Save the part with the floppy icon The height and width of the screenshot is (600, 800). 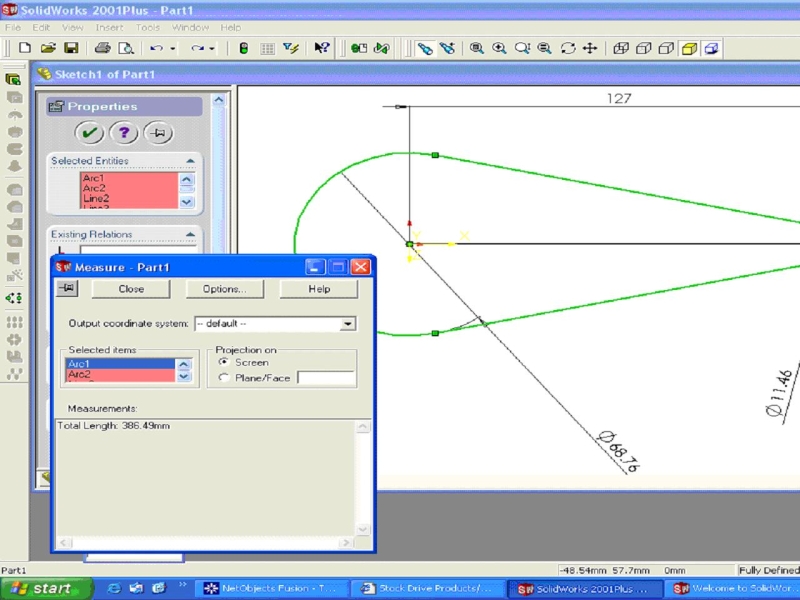pyautogui.click(x=71, y=48)
